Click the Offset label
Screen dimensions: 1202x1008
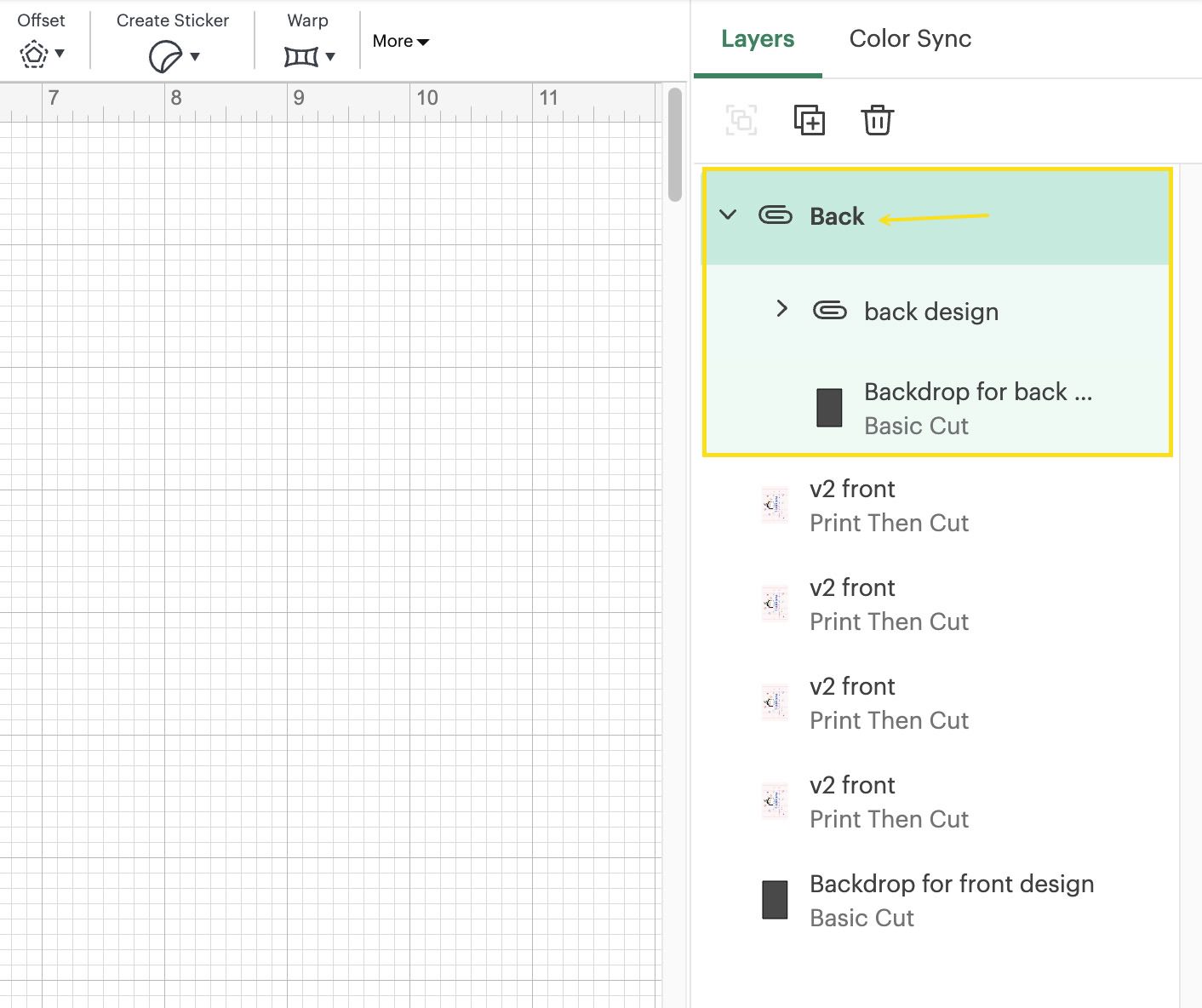pyautogui.click(x=41, y=20)
